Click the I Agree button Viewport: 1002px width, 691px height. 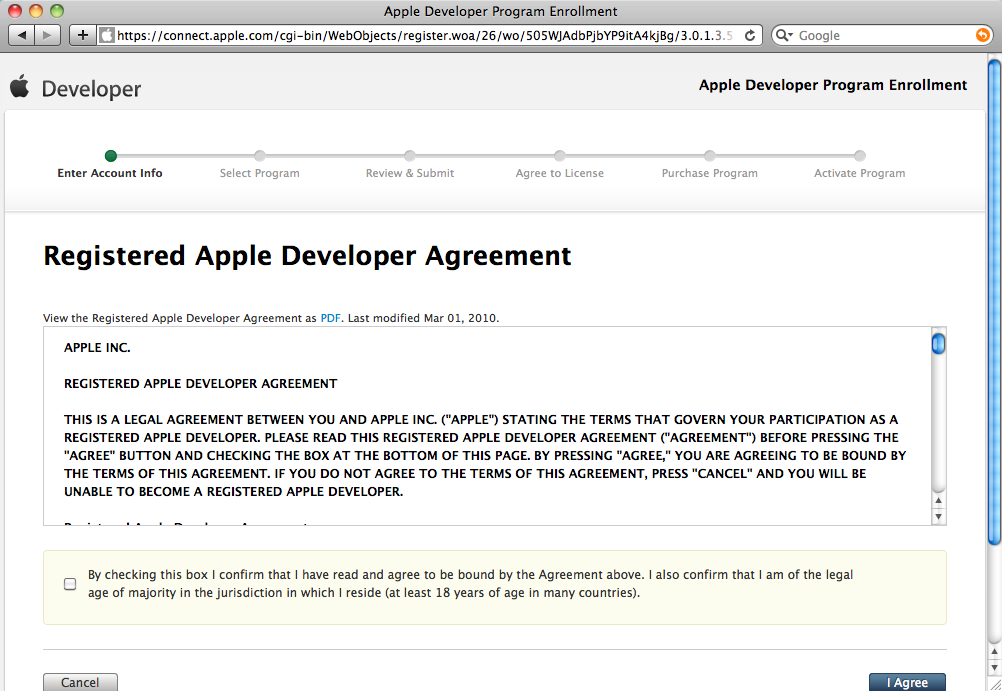pyautogui.click(x=907, y=682)
